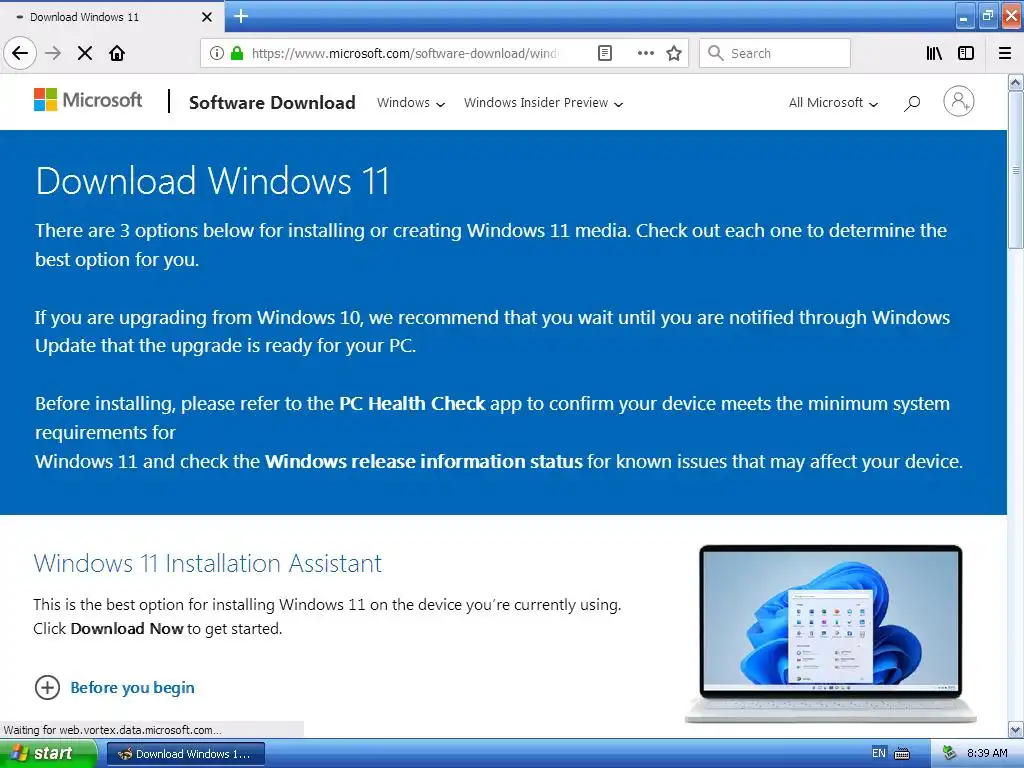This screenshot has height=768, width=1024.
Task: Show sidebars icon in toolbar
Action: click(966, 53)
